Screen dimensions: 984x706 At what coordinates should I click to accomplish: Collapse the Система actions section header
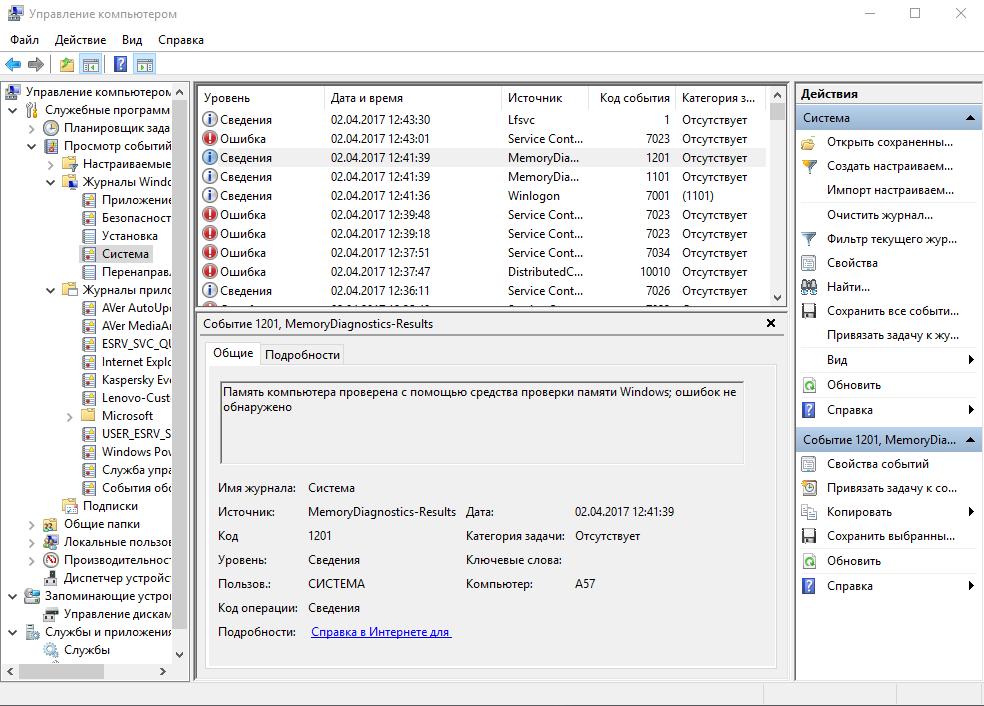point(970,118)
